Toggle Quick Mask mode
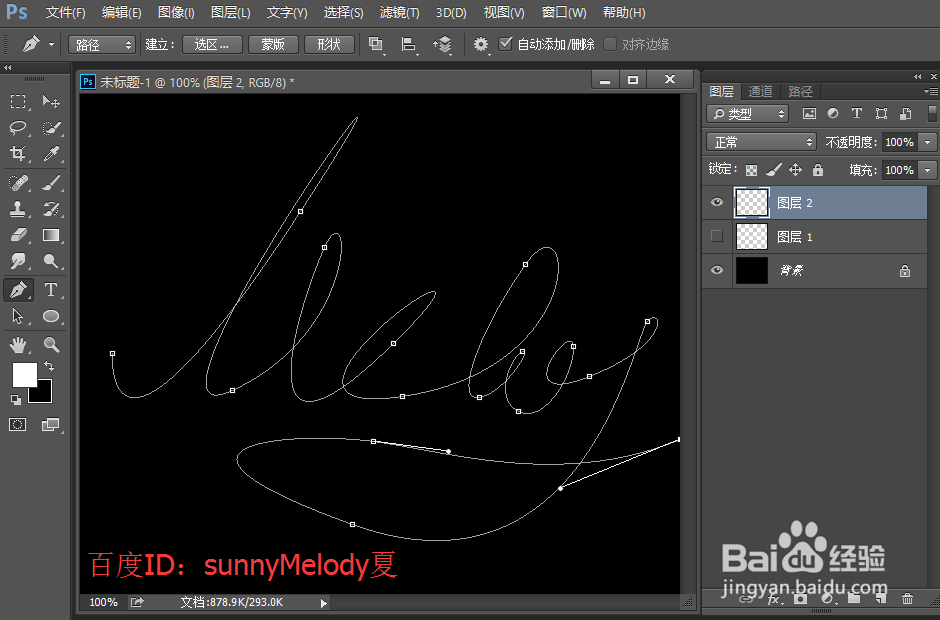This screenshot has width=940, height=620. pyautogui.click(x=17, y=425)
